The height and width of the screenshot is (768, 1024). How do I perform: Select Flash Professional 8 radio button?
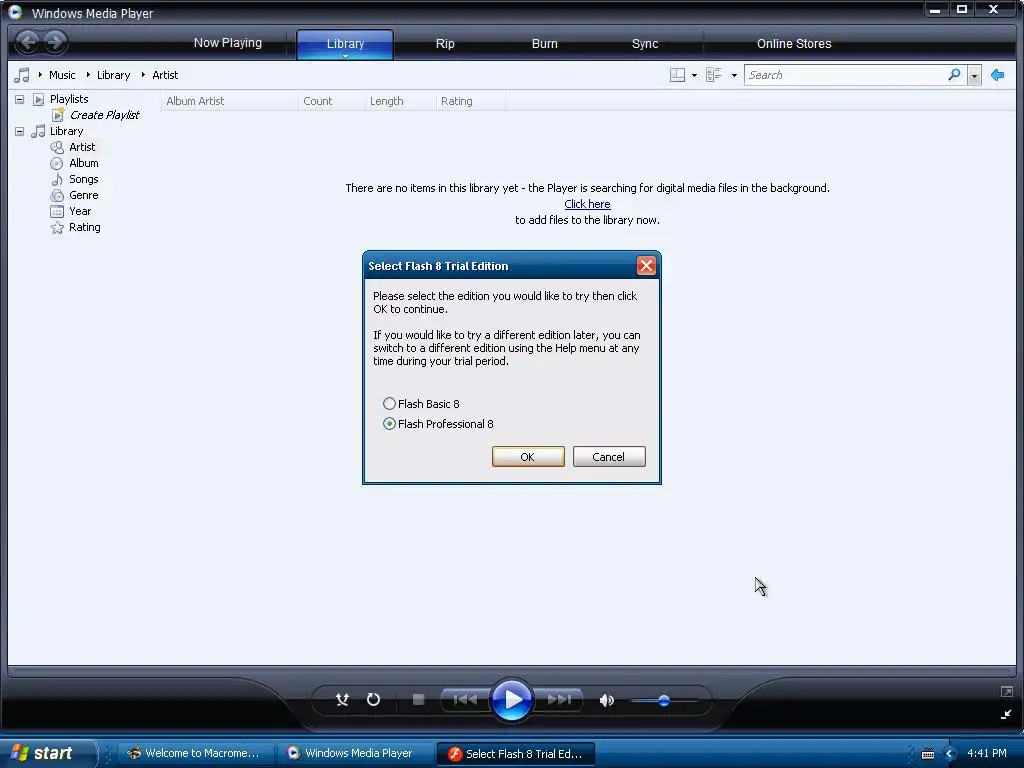coord(389,424)
